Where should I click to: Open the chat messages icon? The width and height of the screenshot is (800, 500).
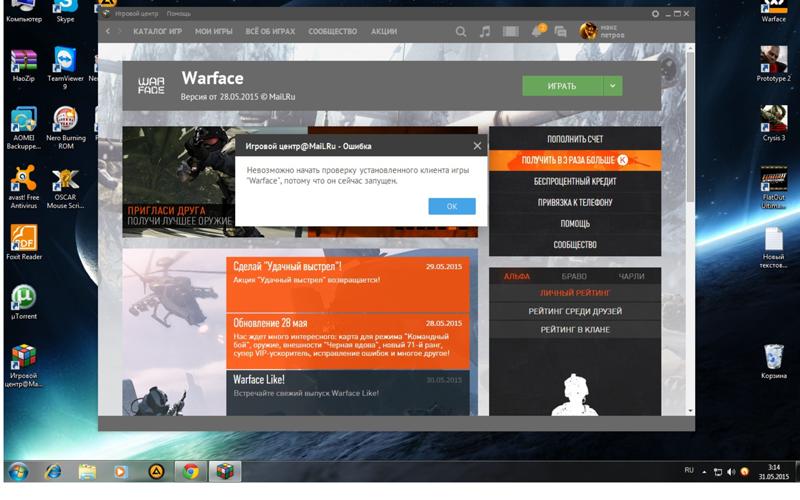pyautogui.click(x=560, y=32)
